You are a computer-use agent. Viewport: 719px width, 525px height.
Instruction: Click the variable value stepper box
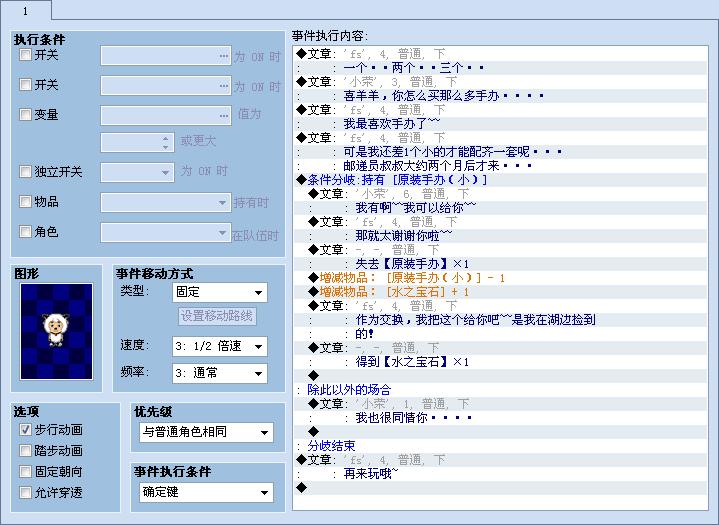click(x=137, y=143)
